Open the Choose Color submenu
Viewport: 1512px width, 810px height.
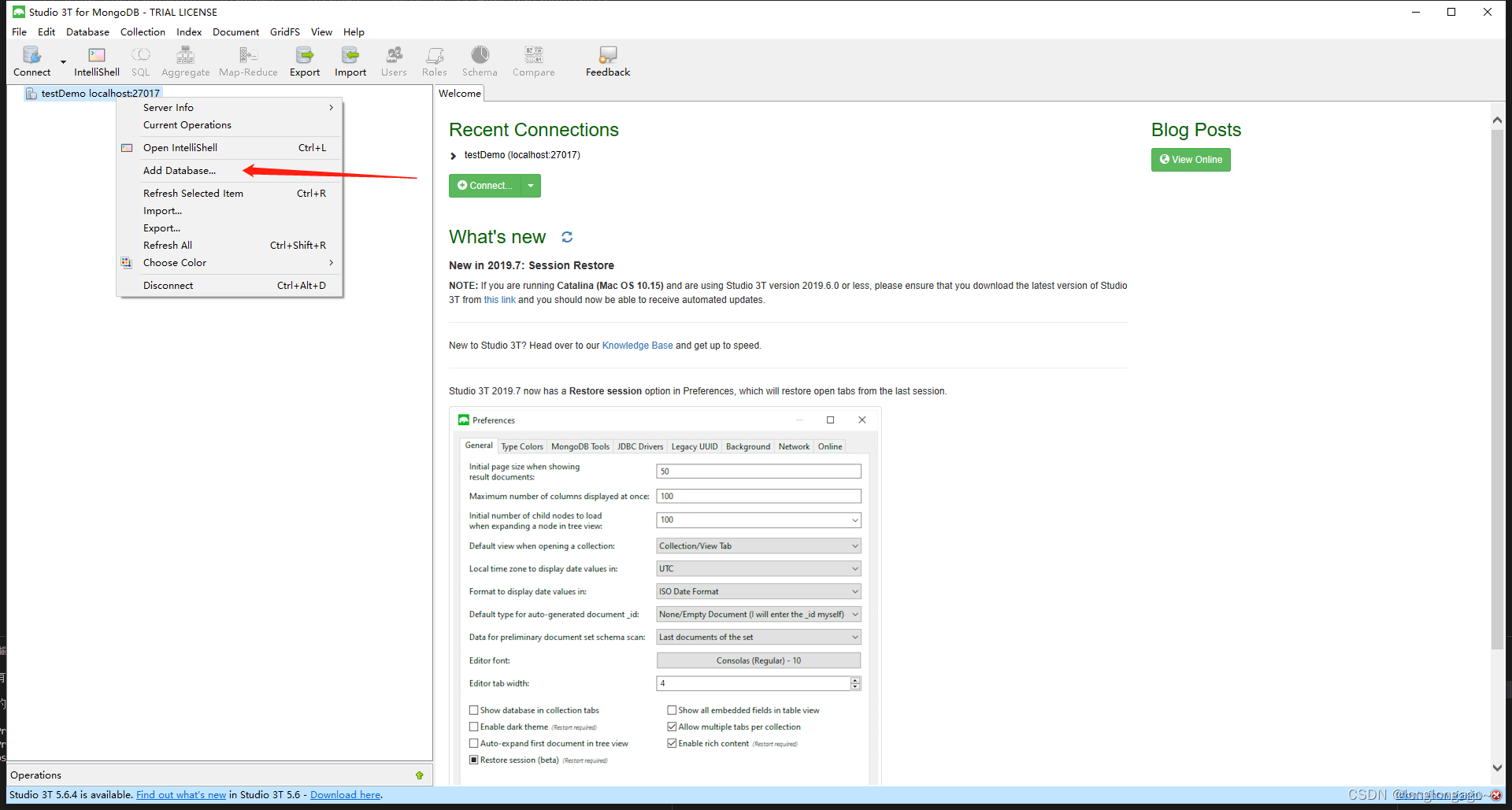pyautogui.click(x=229, y=263)
